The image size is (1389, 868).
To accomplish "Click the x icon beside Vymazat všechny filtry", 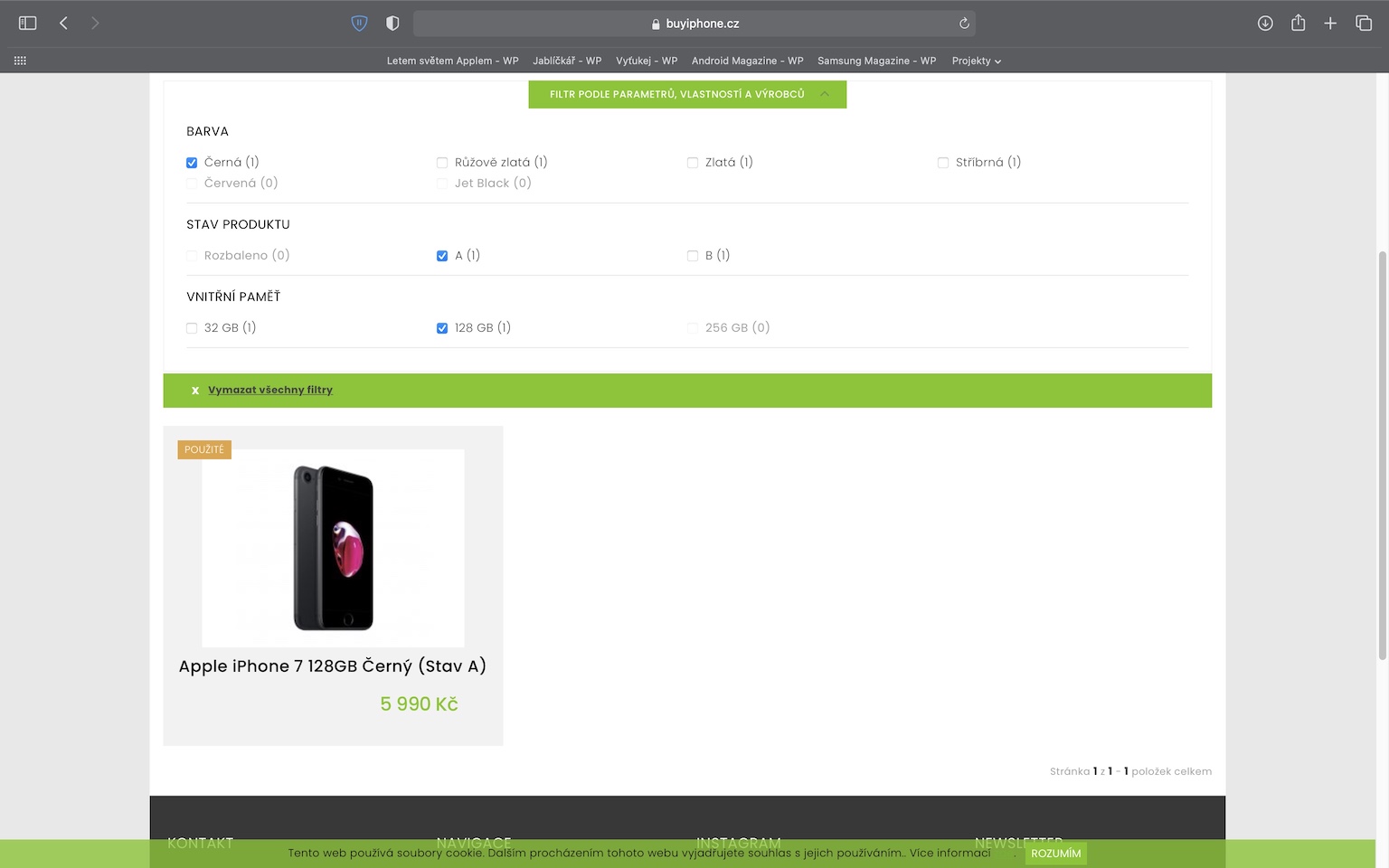I will pyautogui.click(x=194, y=391).
